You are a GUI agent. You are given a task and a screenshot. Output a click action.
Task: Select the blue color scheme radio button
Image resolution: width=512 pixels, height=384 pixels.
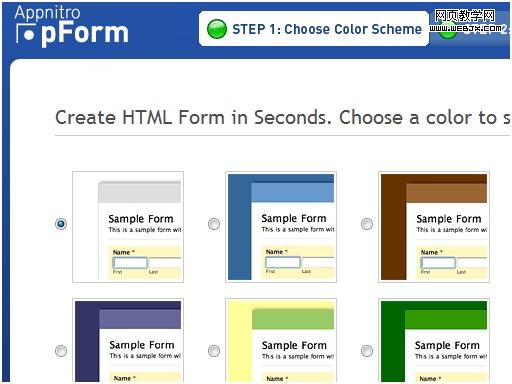click(x=214, y=224)
